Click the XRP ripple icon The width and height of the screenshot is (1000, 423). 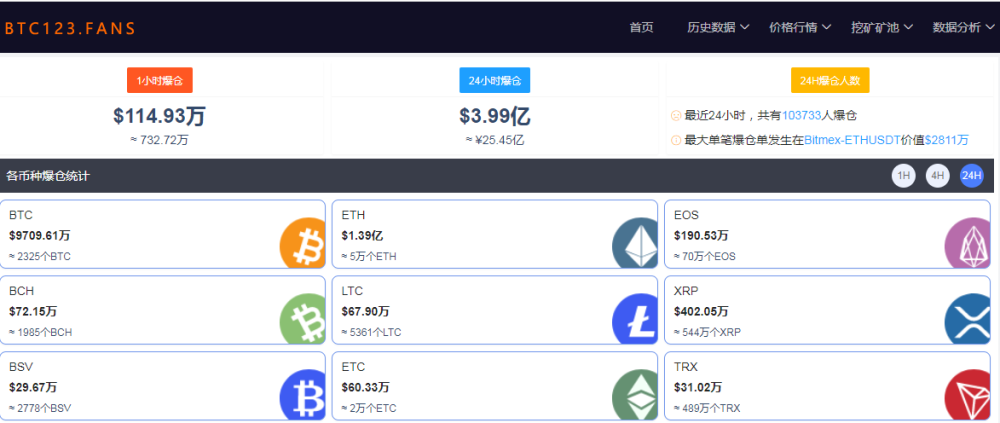coord(967,318)
